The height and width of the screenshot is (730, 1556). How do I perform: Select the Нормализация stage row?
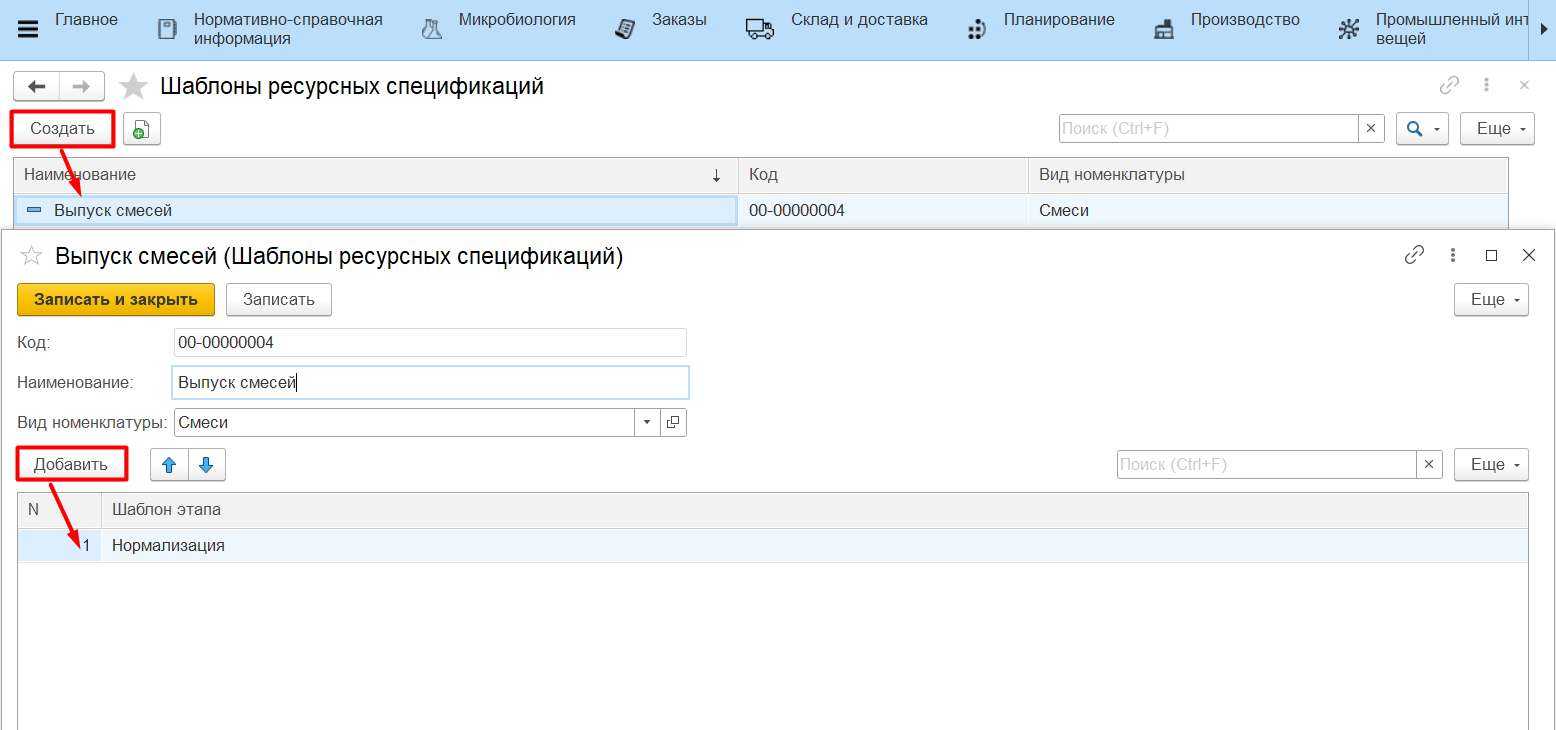(168, 546)
